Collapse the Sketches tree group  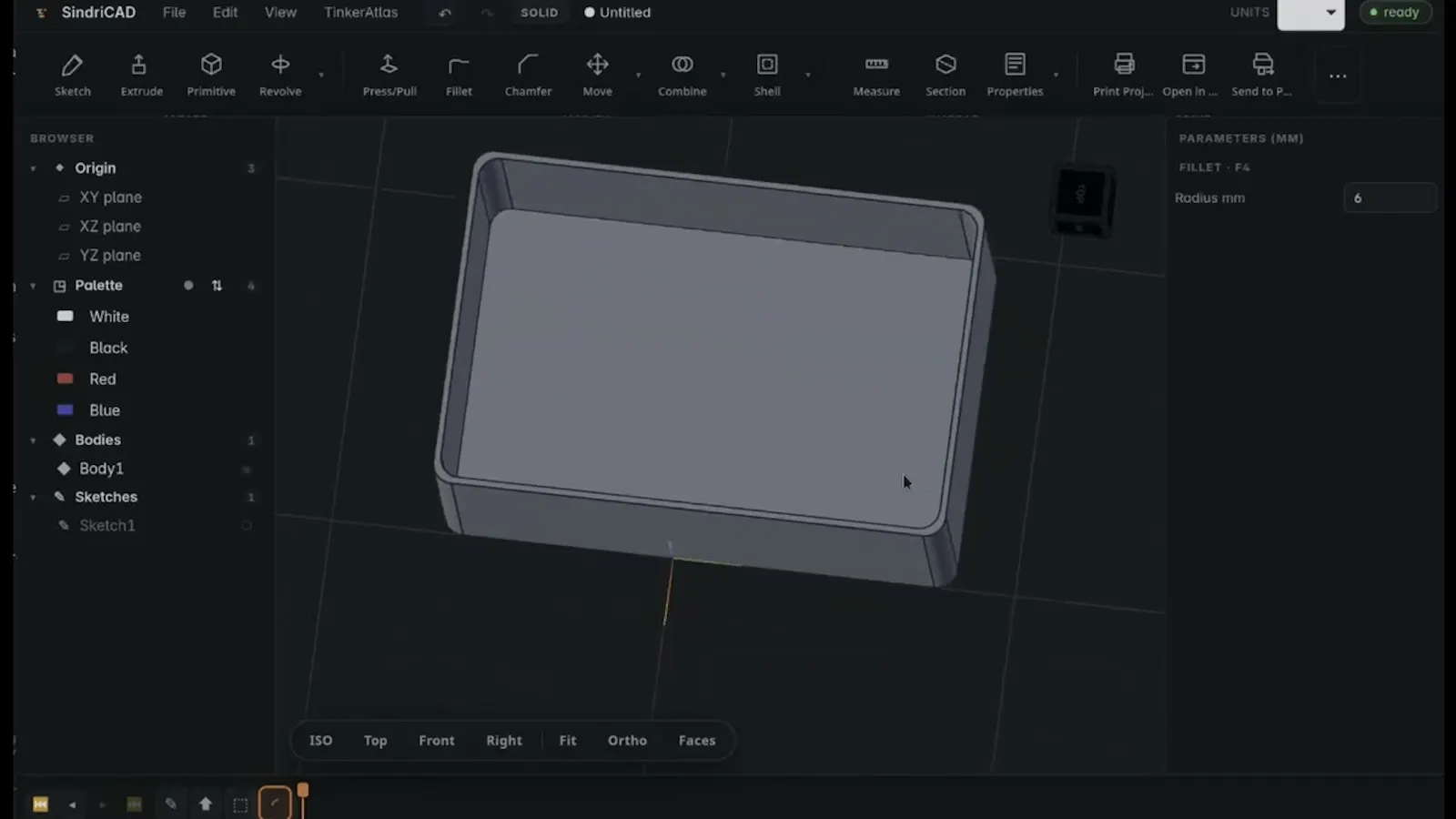click(34, 498)
